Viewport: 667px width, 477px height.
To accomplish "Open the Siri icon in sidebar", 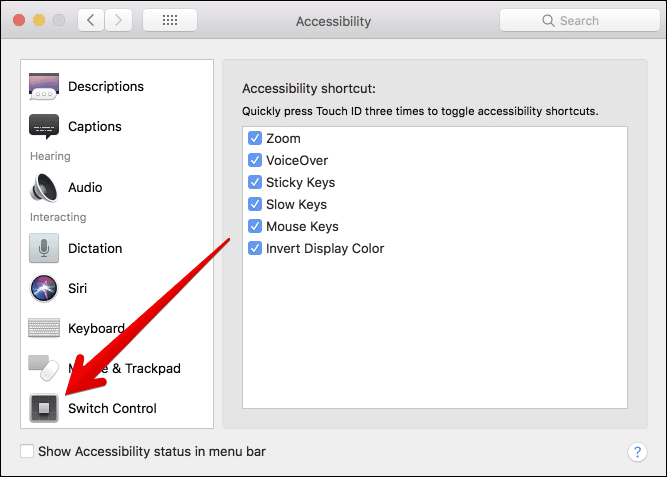I will click(44, 288).
